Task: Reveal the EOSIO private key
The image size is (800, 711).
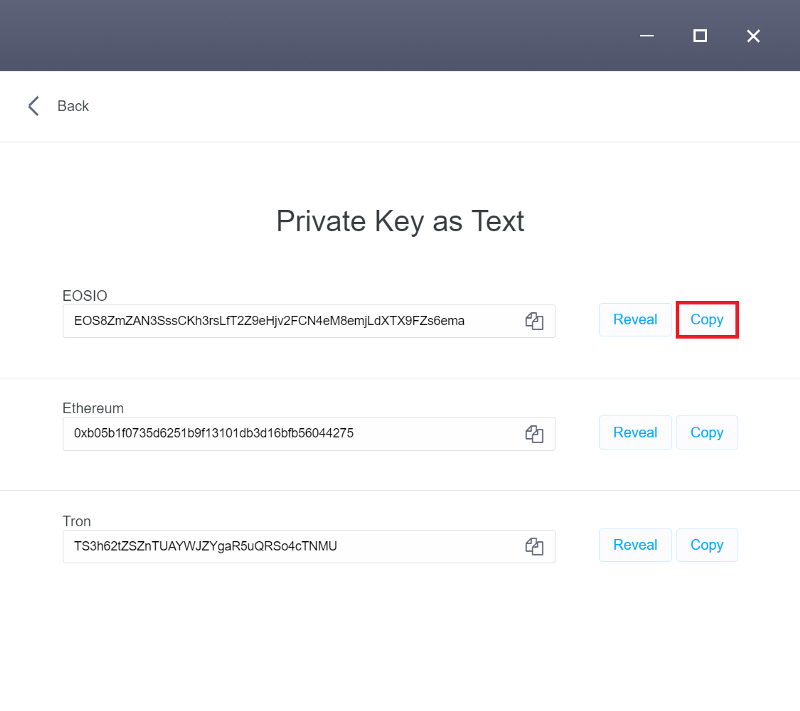Action: click(635, 320)
